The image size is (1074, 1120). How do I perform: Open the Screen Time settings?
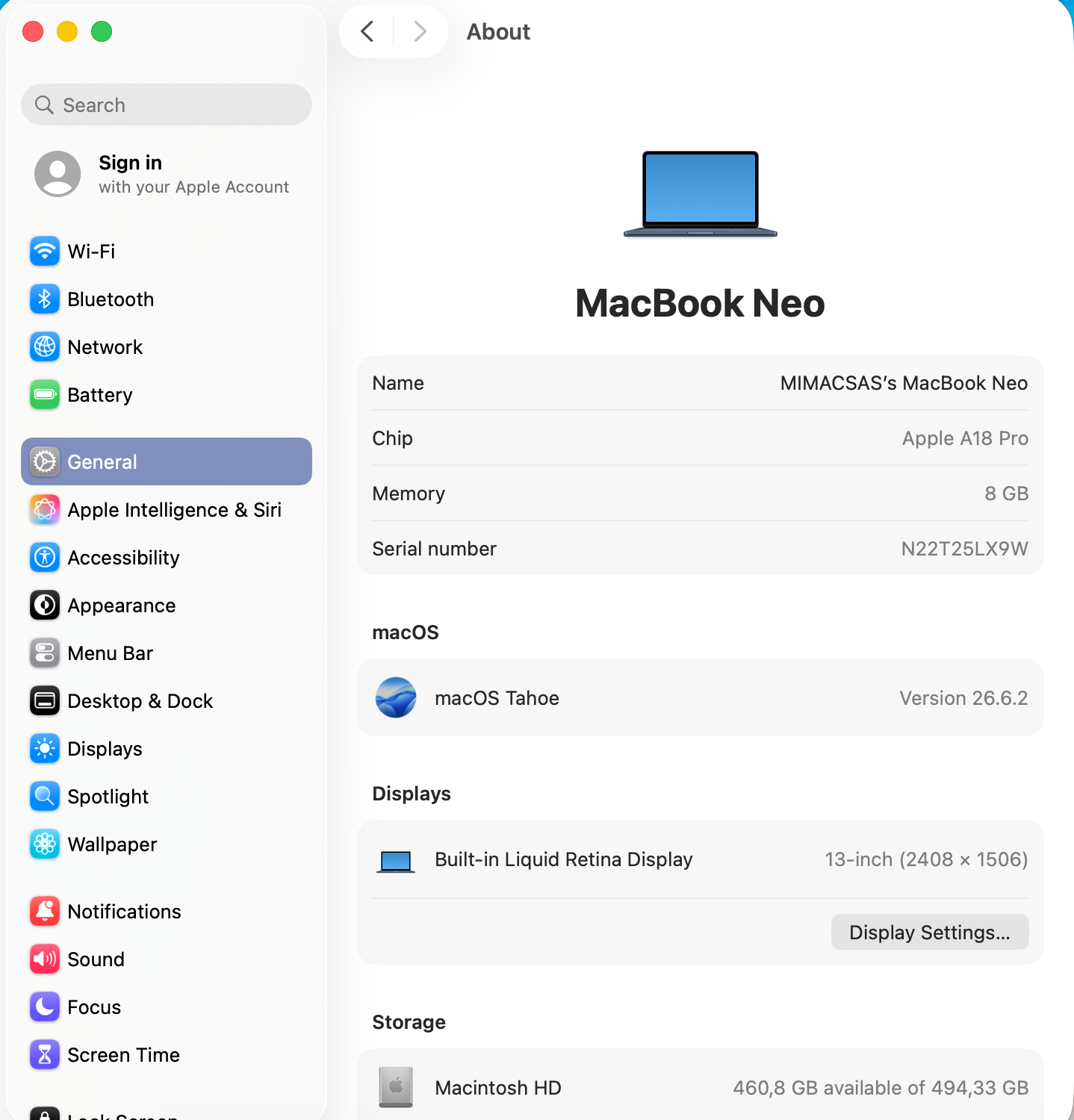pos(167,1055)
